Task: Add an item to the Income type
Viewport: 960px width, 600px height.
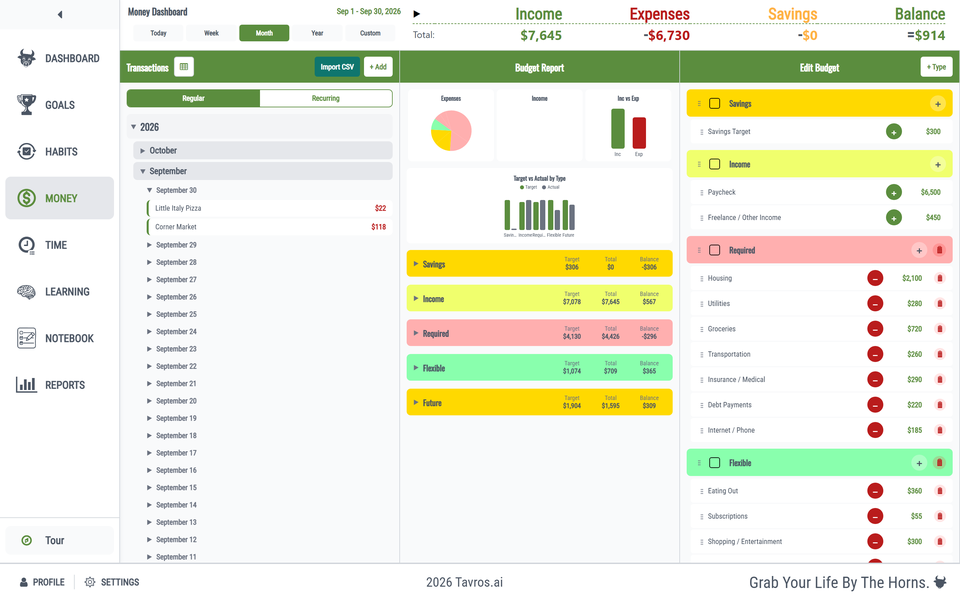Action: coord(937,164)
